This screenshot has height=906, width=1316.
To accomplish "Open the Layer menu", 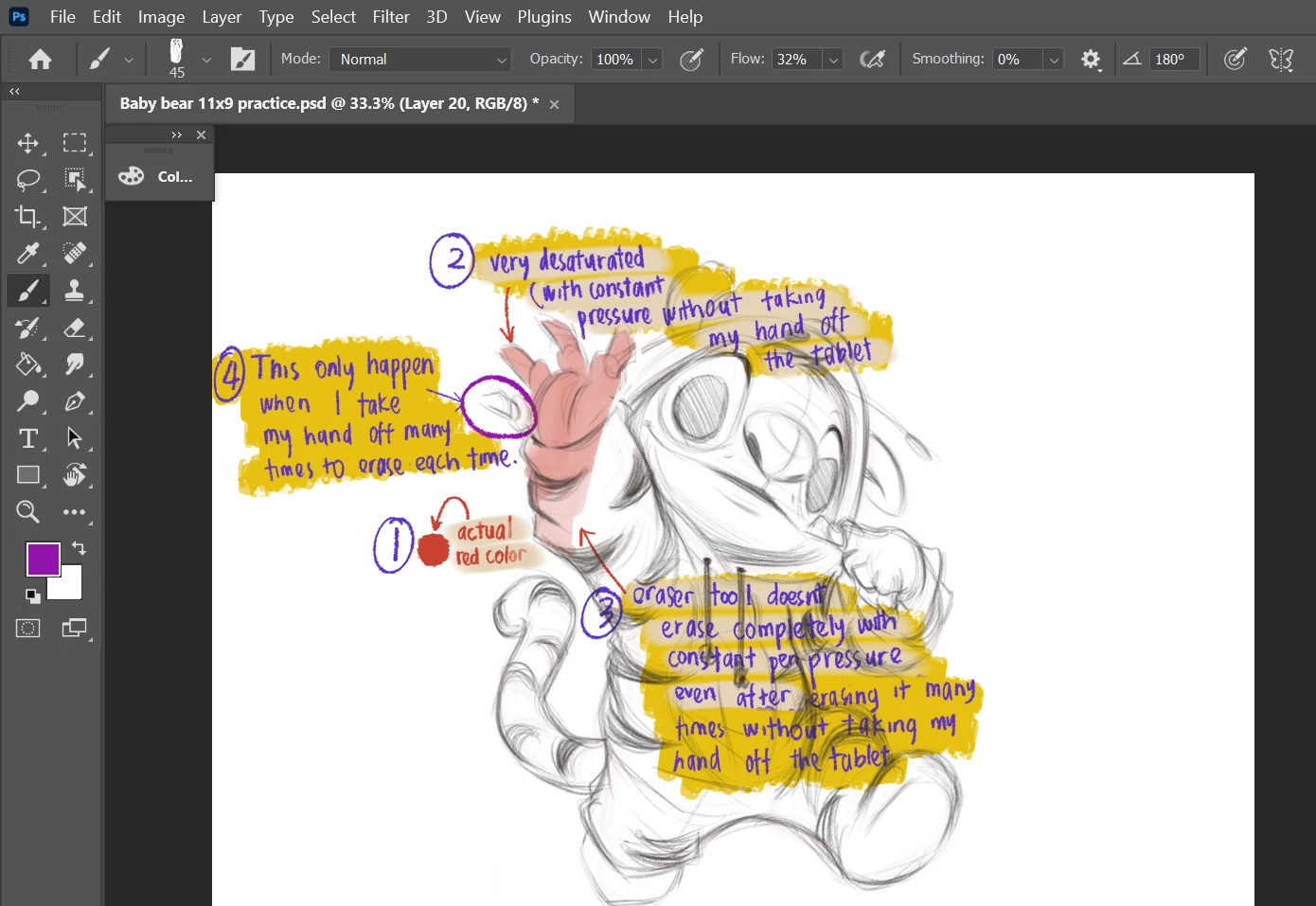I will click(x=222, y=17).
